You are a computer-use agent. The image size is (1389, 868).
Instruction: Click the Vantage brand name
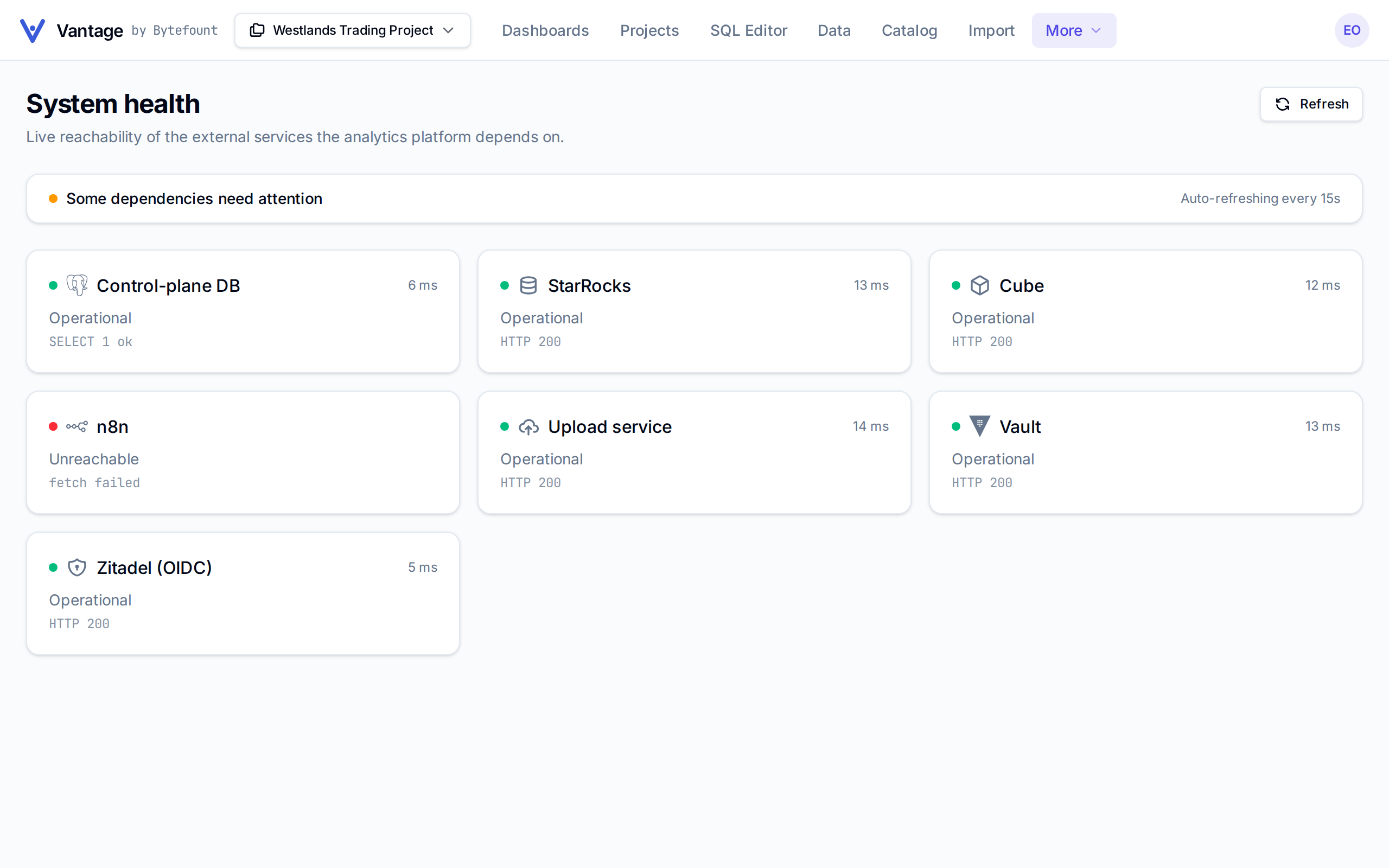(x=90, y=30)
